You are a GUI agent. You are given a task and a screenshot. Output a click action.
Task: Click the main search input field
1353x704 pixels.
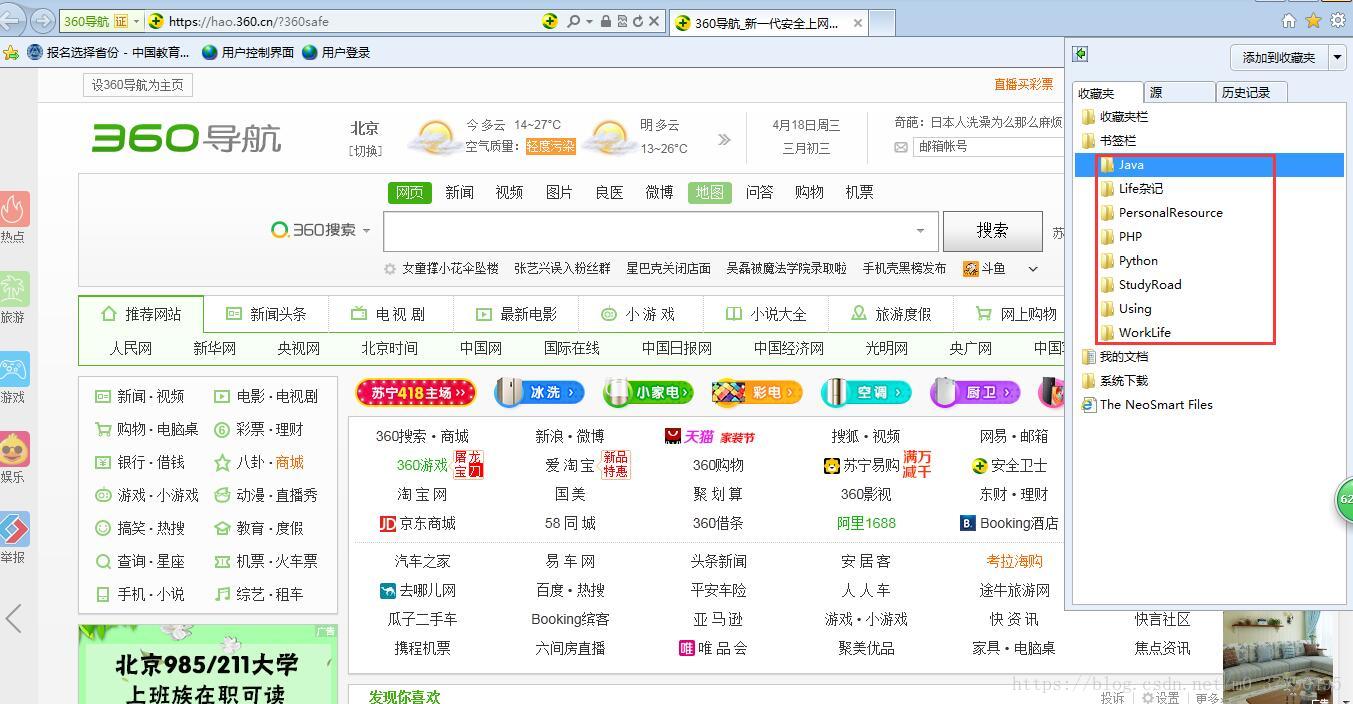coord(660,231)
